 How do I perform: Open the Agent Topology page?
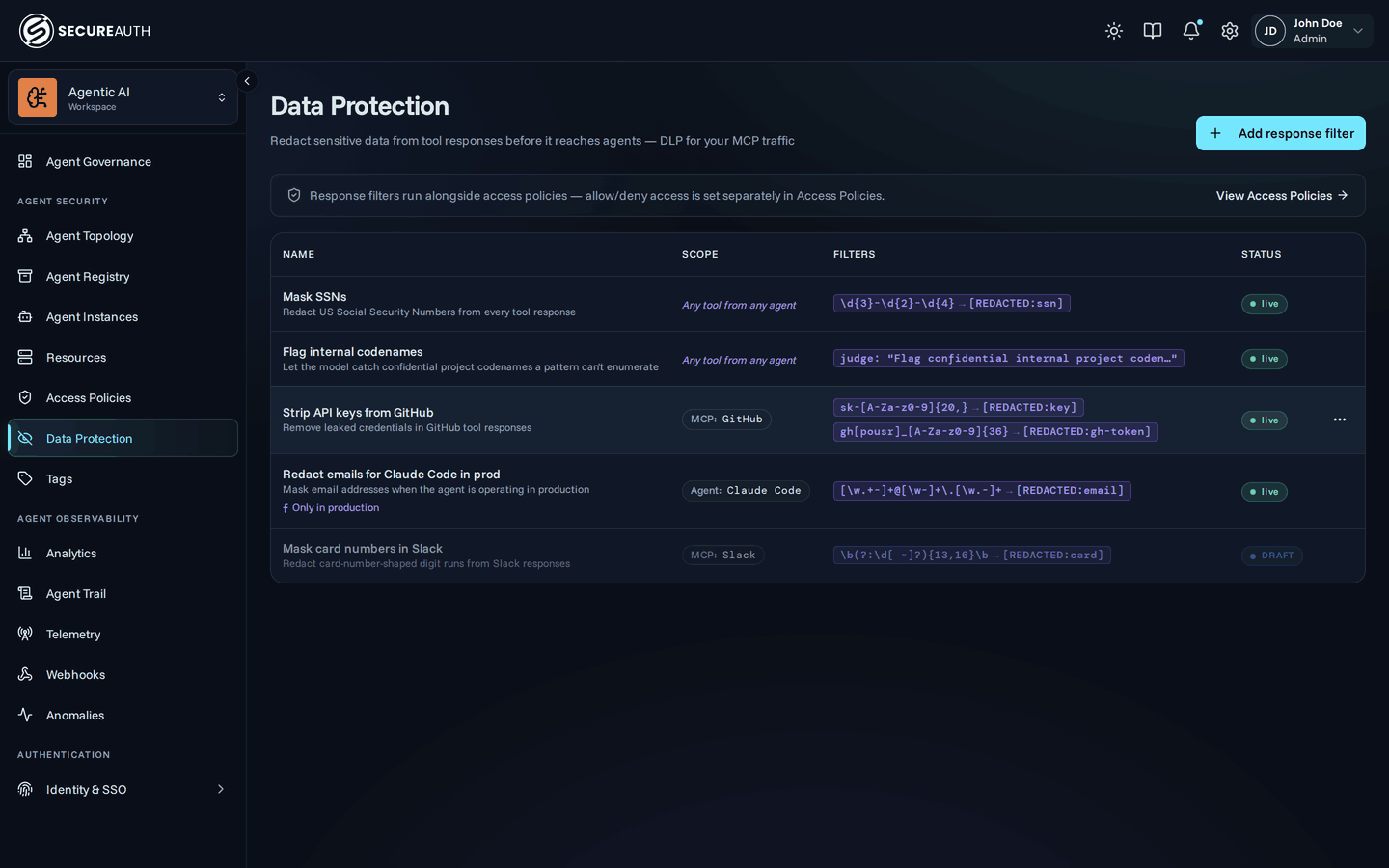pos(123,235)
